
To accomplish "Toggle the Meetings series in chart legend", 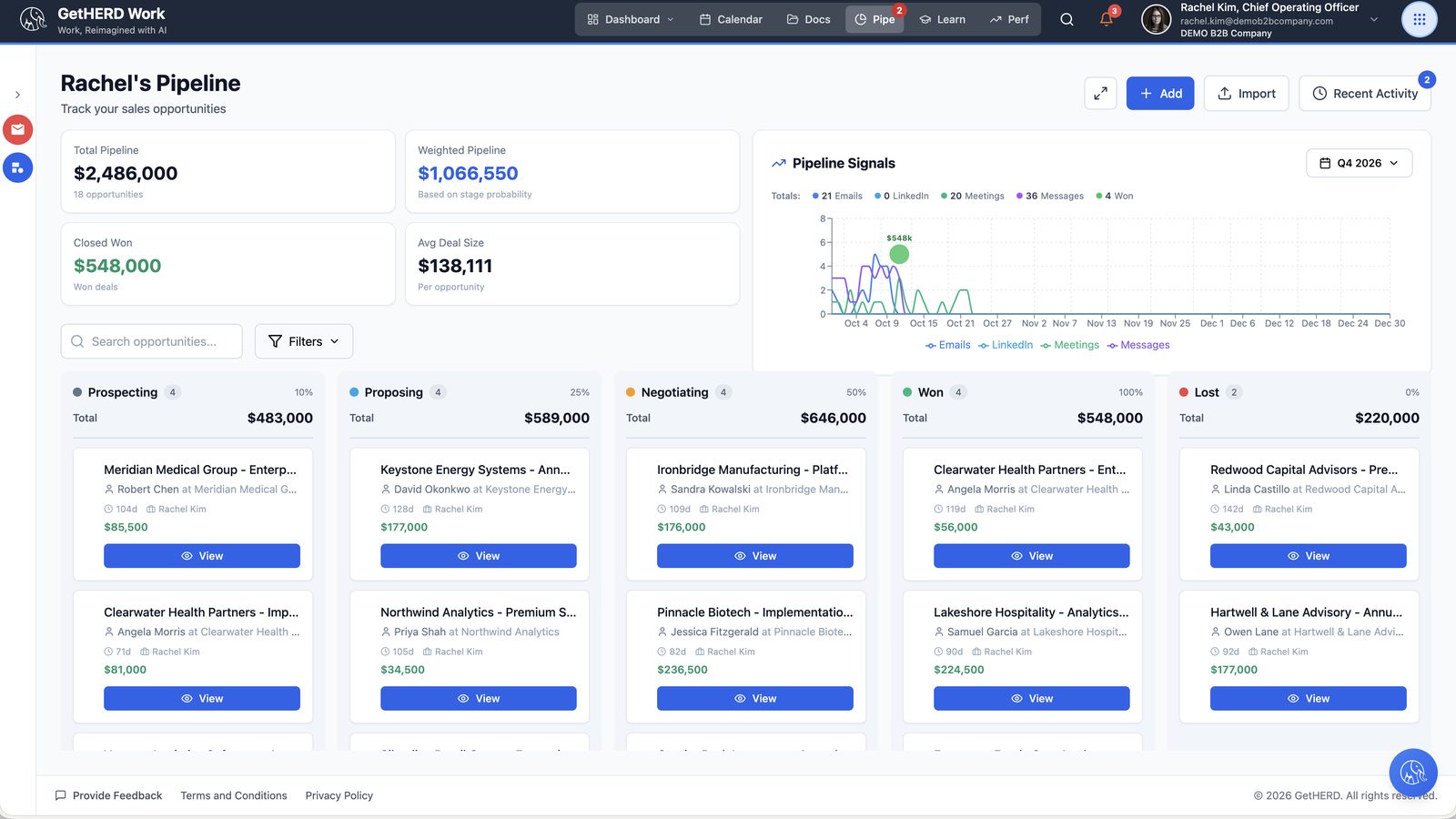I will pyautogui.click(x=1070, y=345).
